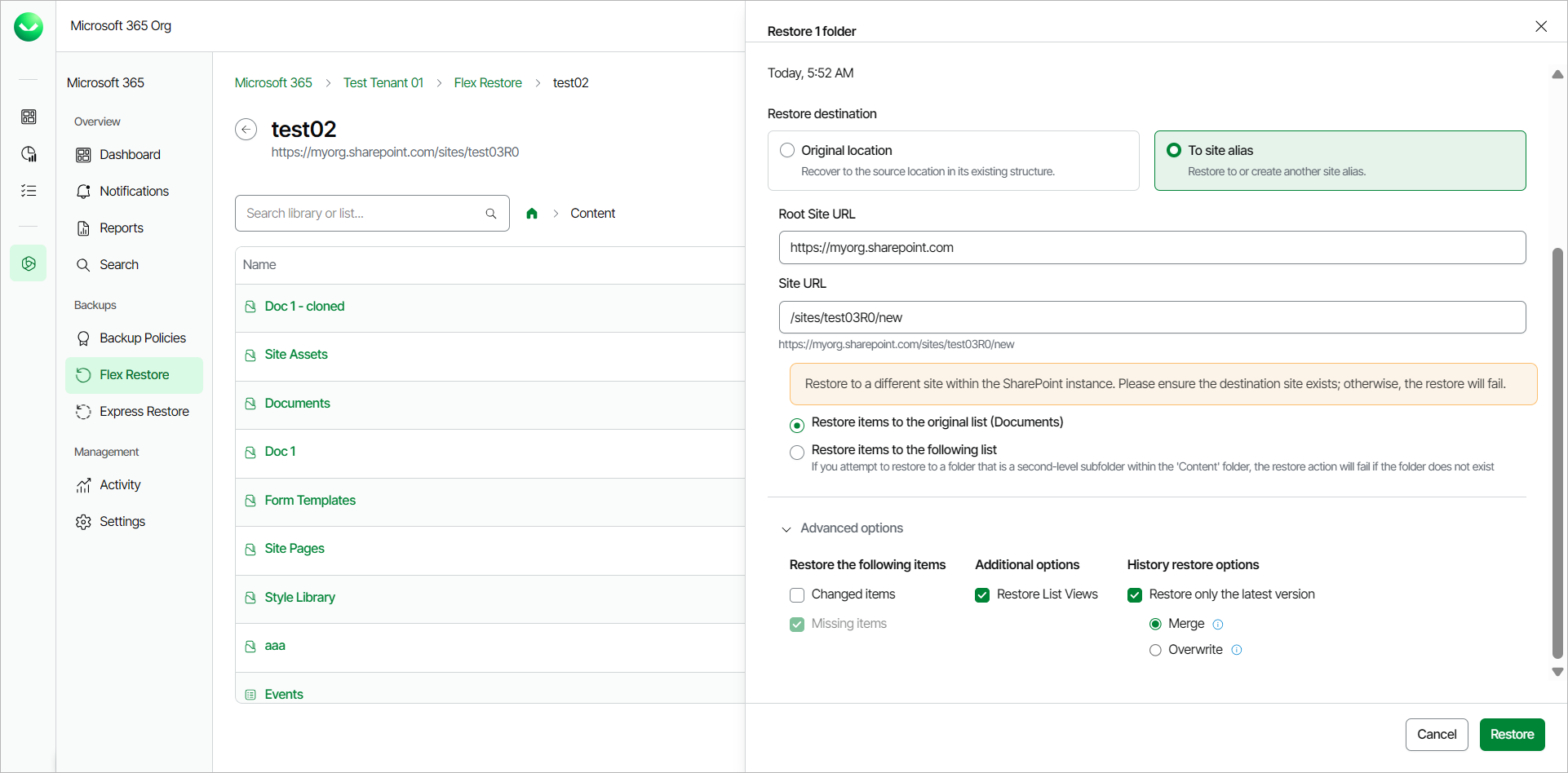This screenshot has width=1568, height=773.
Task: Select the Microsoft 365 shield rail icon
Action: pyautogui.click(x=29, y=263)
